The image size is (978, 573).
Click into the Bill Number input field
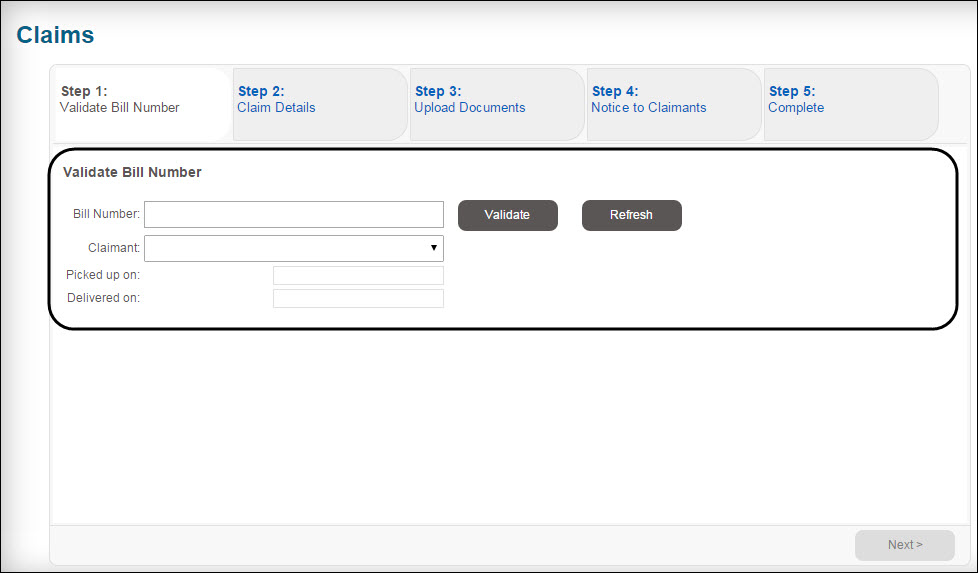pos(294,214)
